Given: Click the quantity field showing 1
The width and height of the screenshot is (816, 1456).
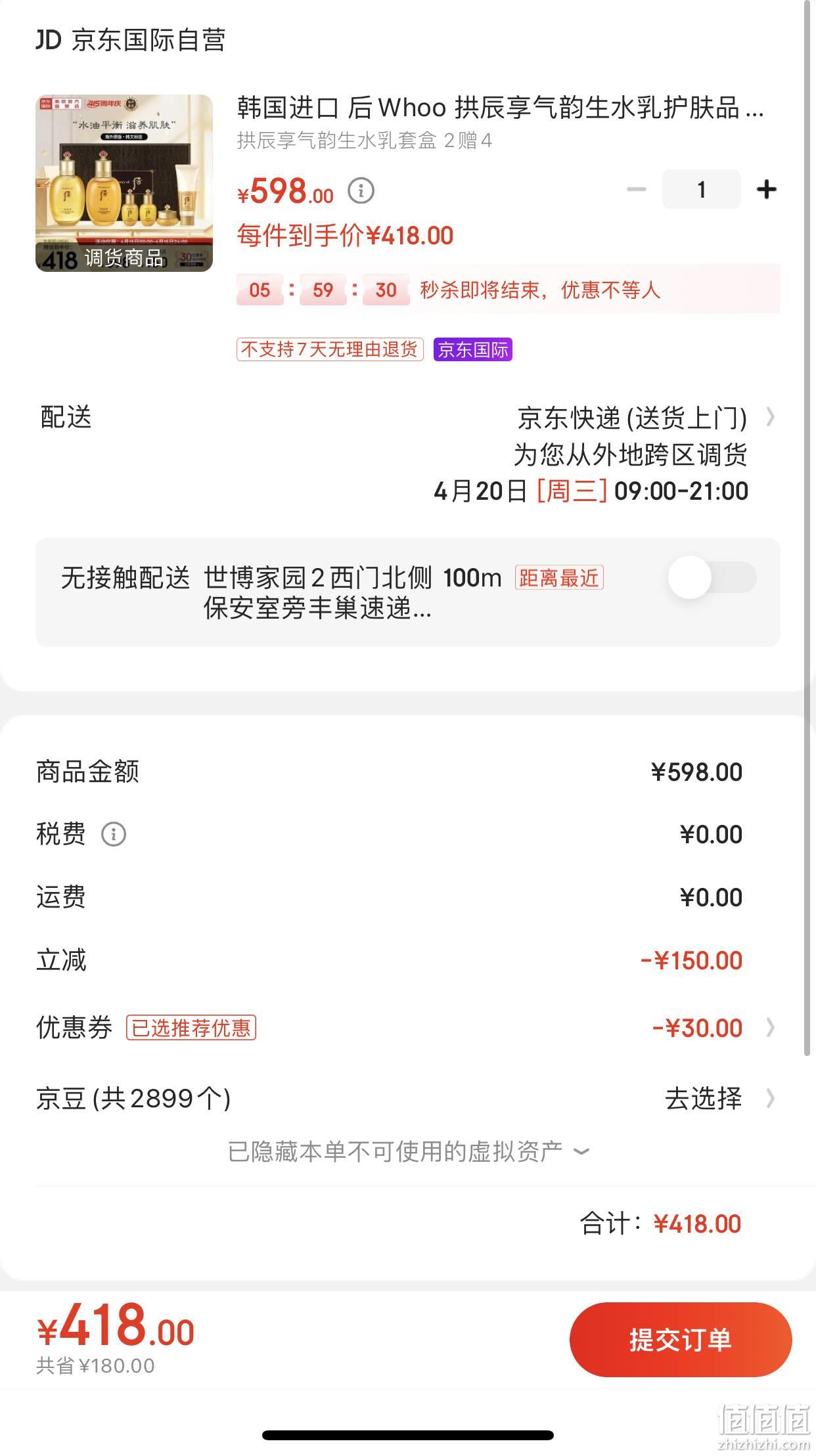Looking at the screenshot, I should [701, 189].
